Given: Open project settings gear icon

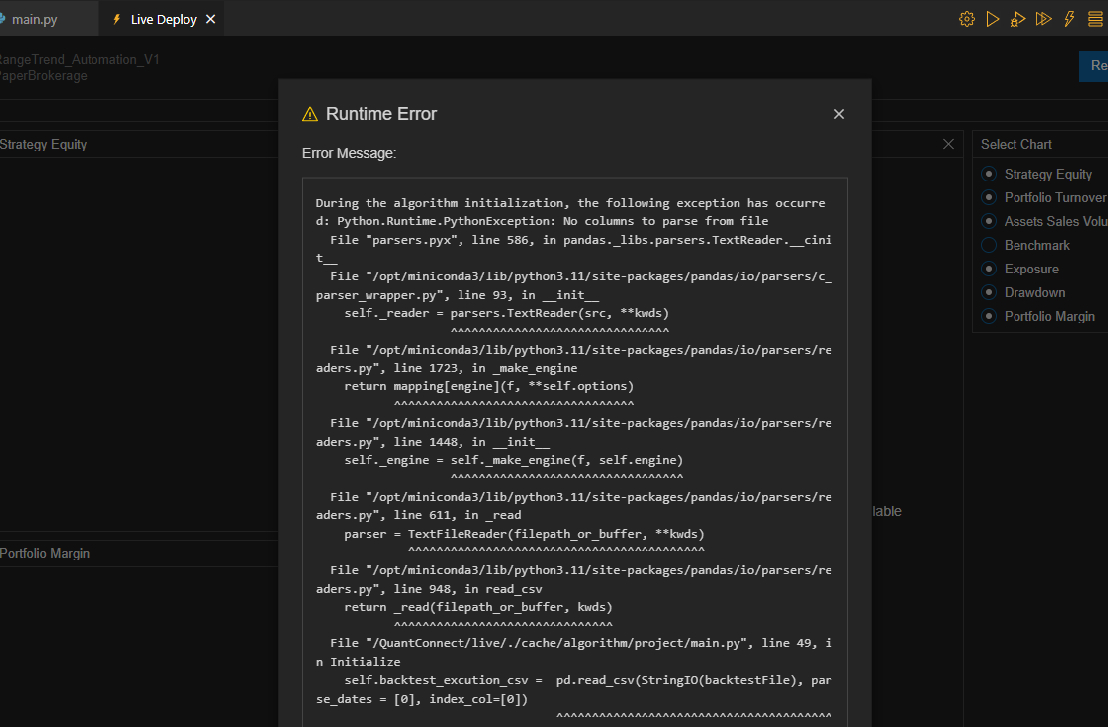Looking at the screenshot, I should pyautogui.click(x=966, y=19).
